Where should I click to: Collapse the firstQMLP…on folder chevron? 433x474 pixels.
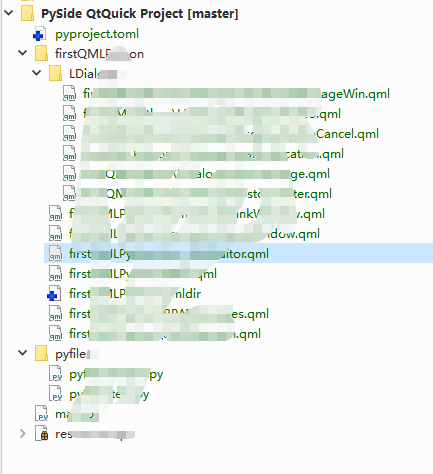[x=23, y=53]
